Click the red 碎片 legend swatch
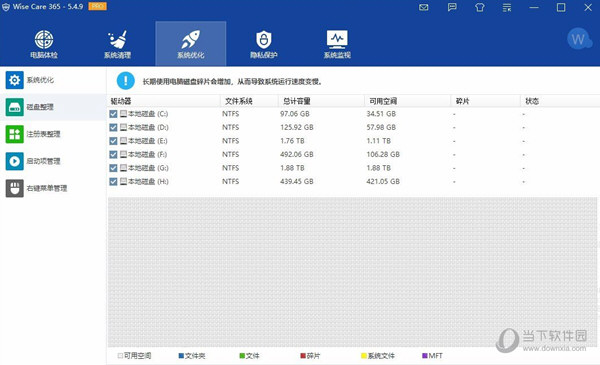This screenshot has height=365, width=600. tap(303, 356)
